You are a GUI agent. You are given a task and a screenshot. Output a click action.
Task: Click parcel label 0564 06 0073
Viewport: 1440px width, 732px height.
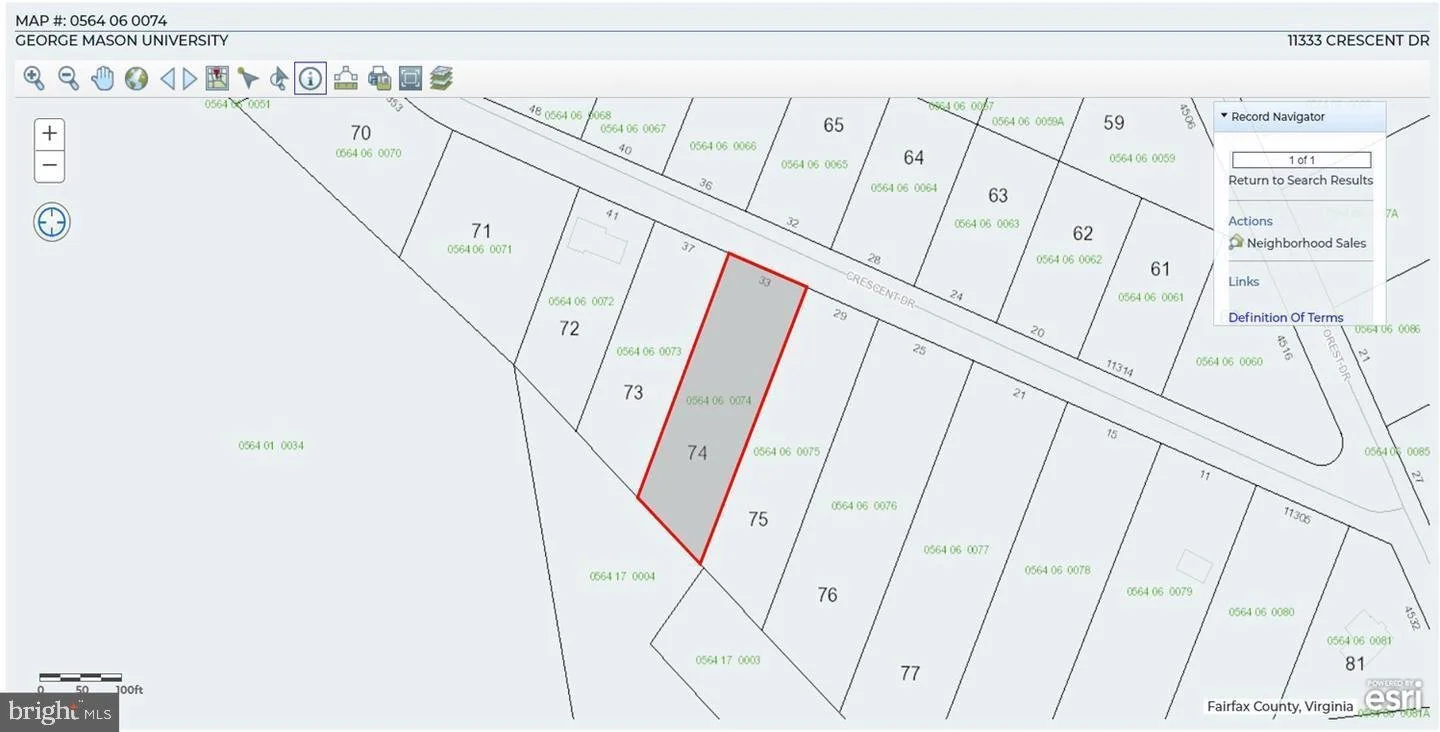pos(649,351)
